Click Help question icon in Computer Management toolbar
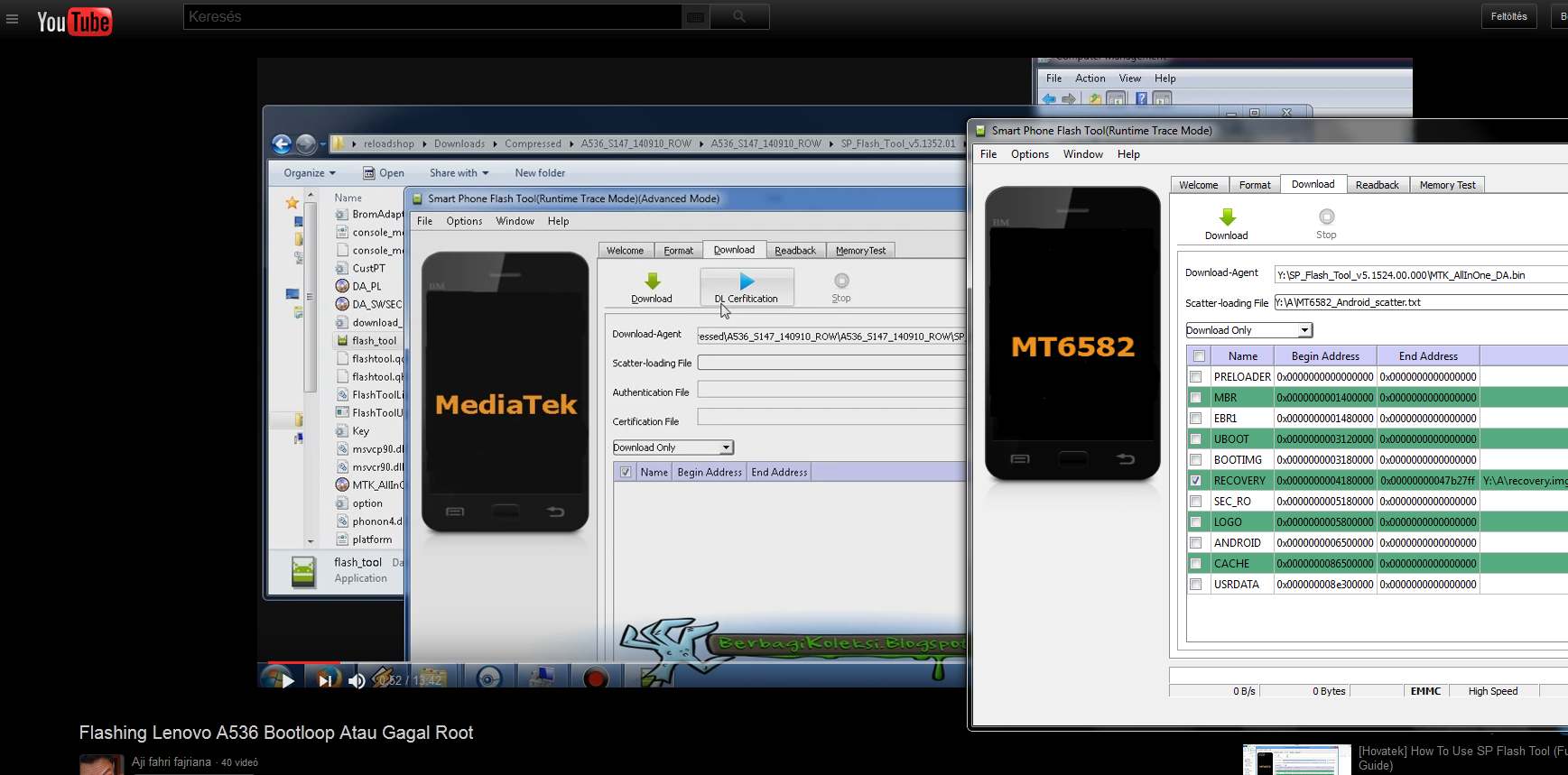 tap(1141, 98)
